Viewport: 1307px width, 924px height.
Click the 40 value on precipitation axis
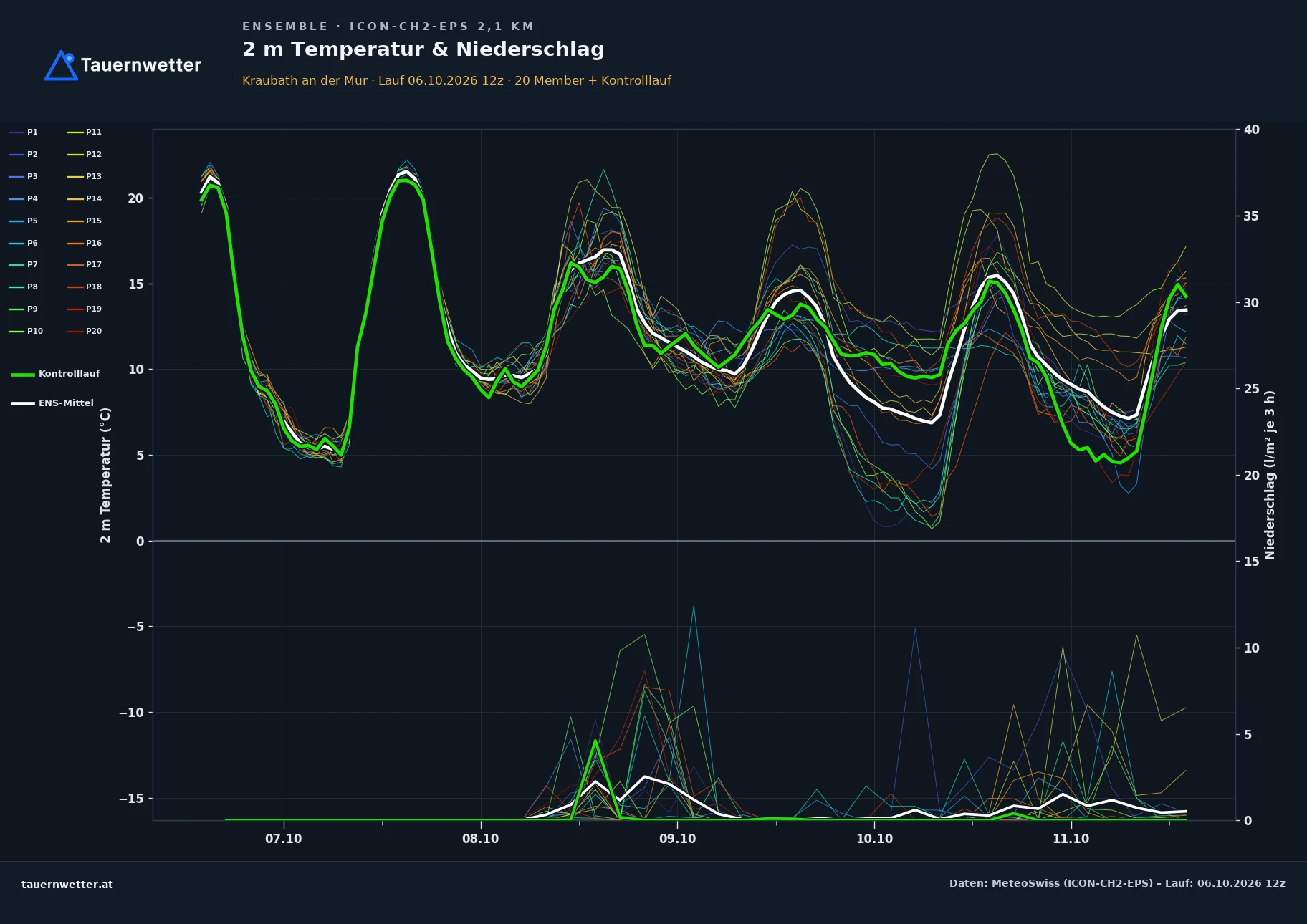(x=1251, y=130)
